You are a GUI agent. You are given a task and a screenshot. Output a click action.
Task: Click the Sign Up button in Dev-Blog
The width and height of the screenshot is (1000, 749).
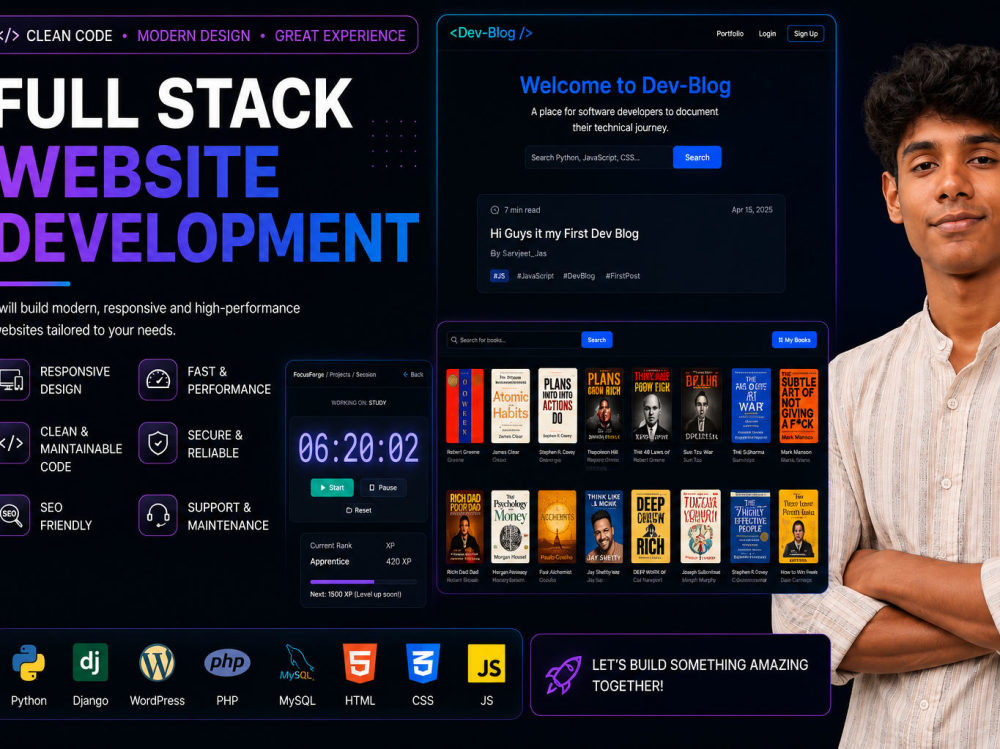tap(805, 34)
